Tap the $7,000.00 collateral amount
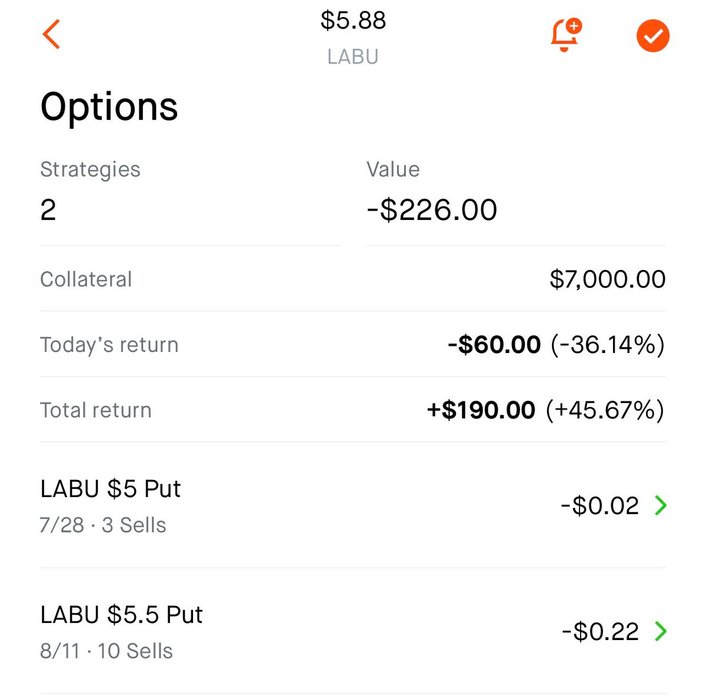 [607, 279]
